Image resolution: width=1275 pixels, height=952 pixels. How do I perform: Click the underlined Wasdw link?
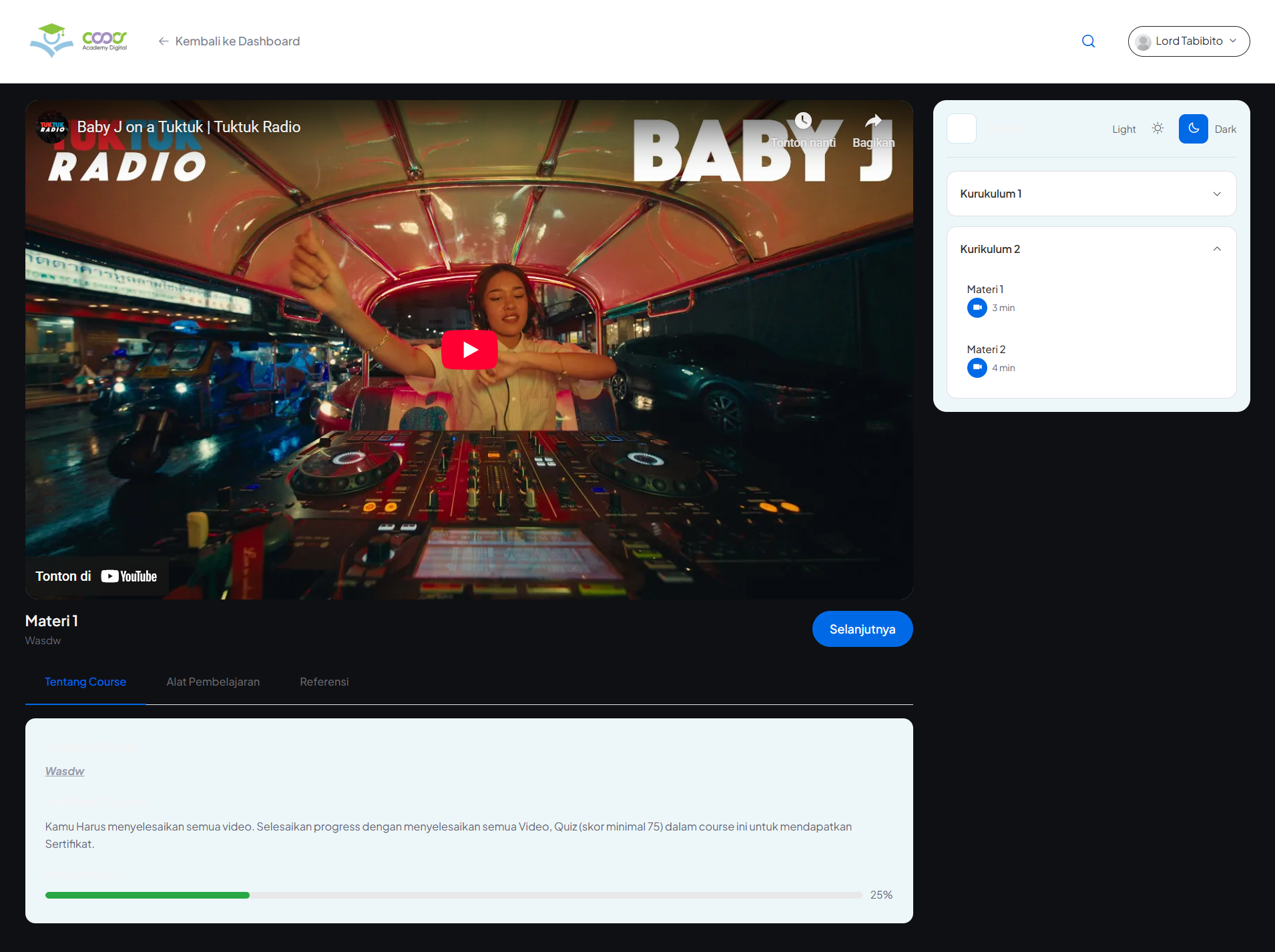point(65,771)
